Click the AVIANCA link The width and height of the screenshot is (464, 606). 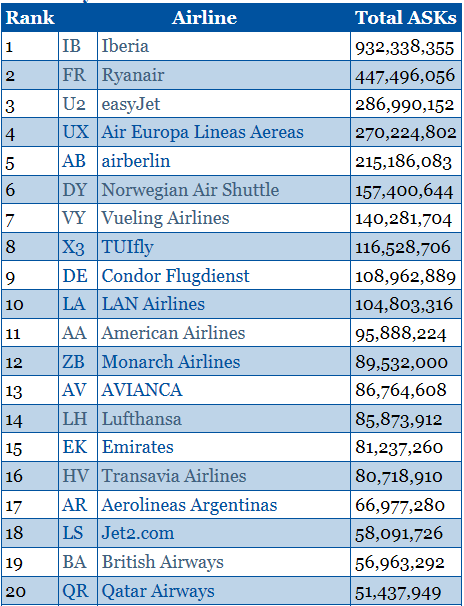[142, 390]
